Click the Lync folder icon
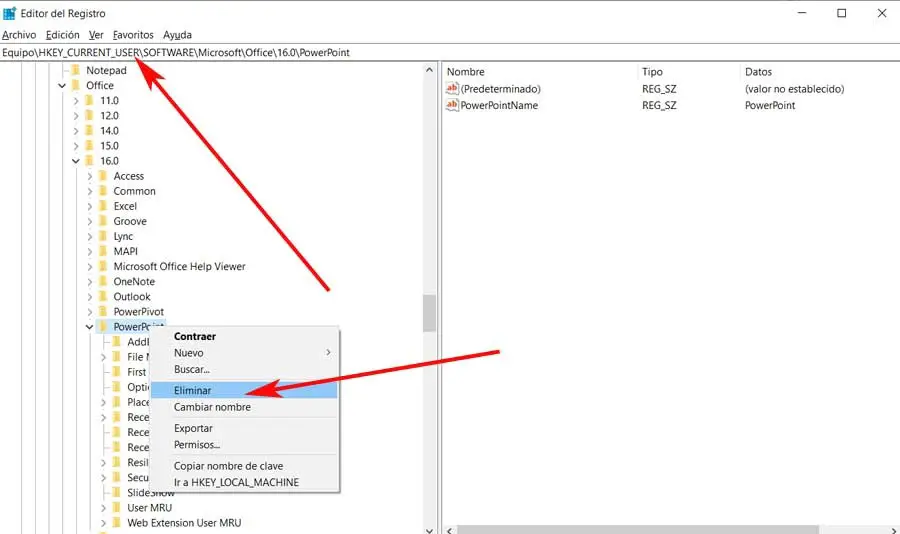The image size is (900, 534). click(103, 236)
